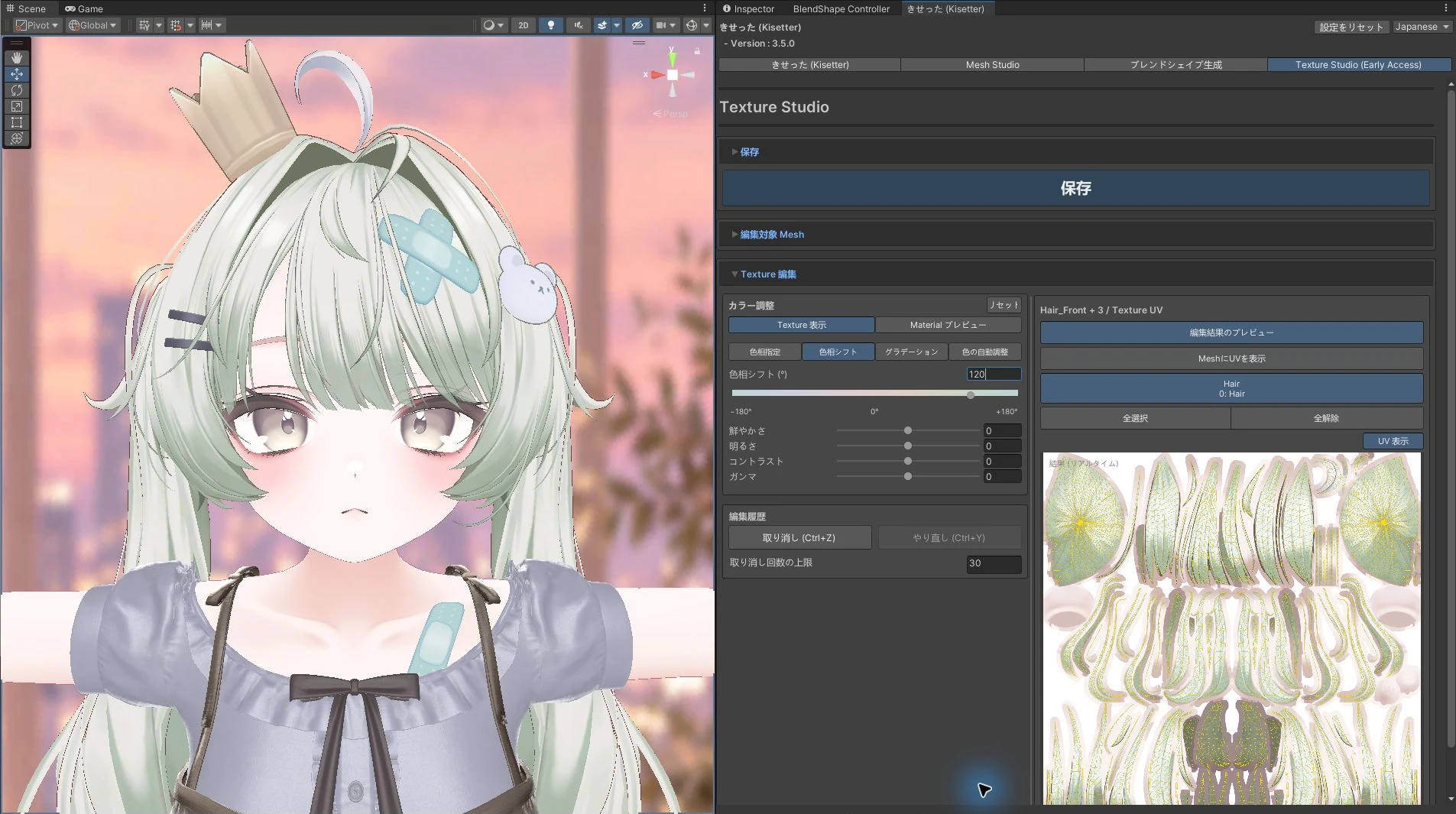Toggle scene audio mute button
Image resolution: width=1456 pixels, height=814 pixels.
pos(579,25)
